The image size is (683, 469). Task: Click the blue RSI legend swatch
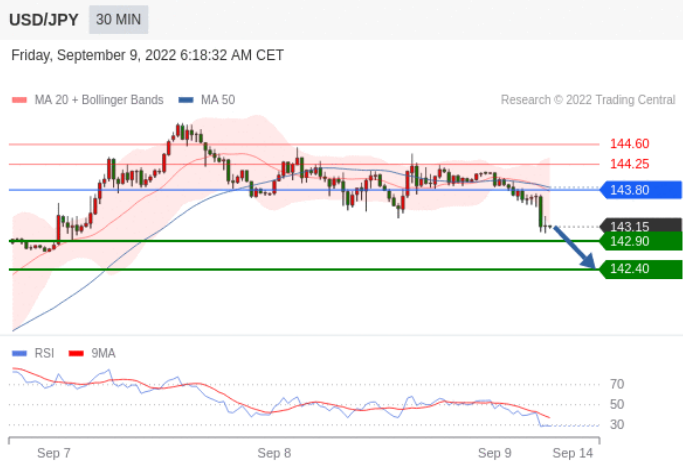19,354
